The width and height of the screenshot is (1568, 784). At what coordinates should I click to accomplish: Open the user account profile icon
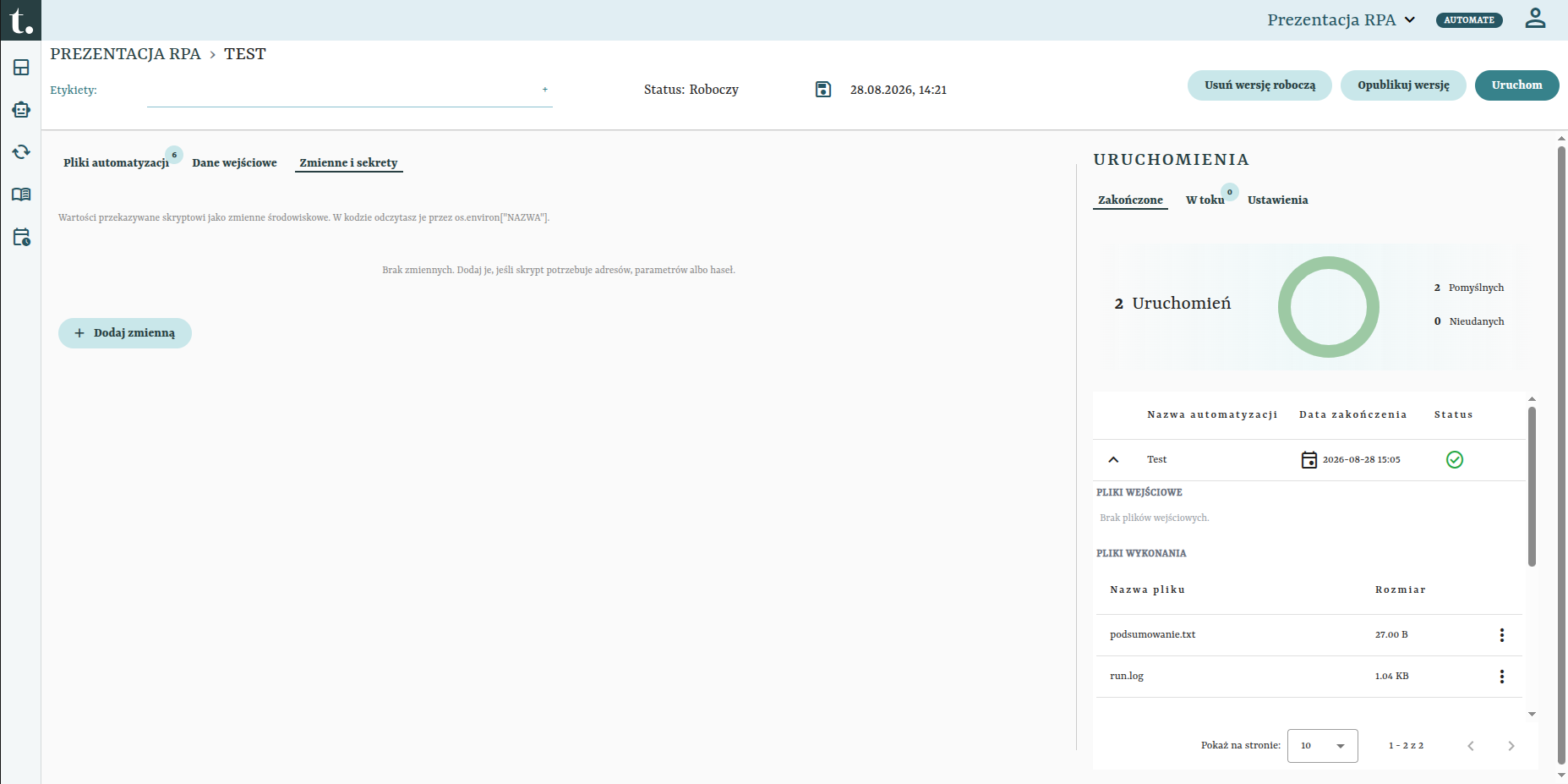[1535, 19]
